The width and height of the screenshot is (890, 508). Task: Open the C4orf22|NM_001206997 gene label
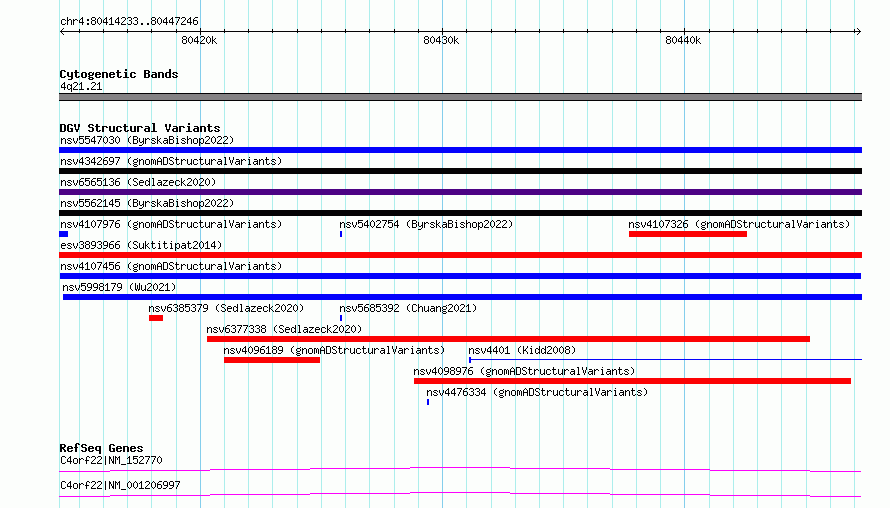pos(120,485)
